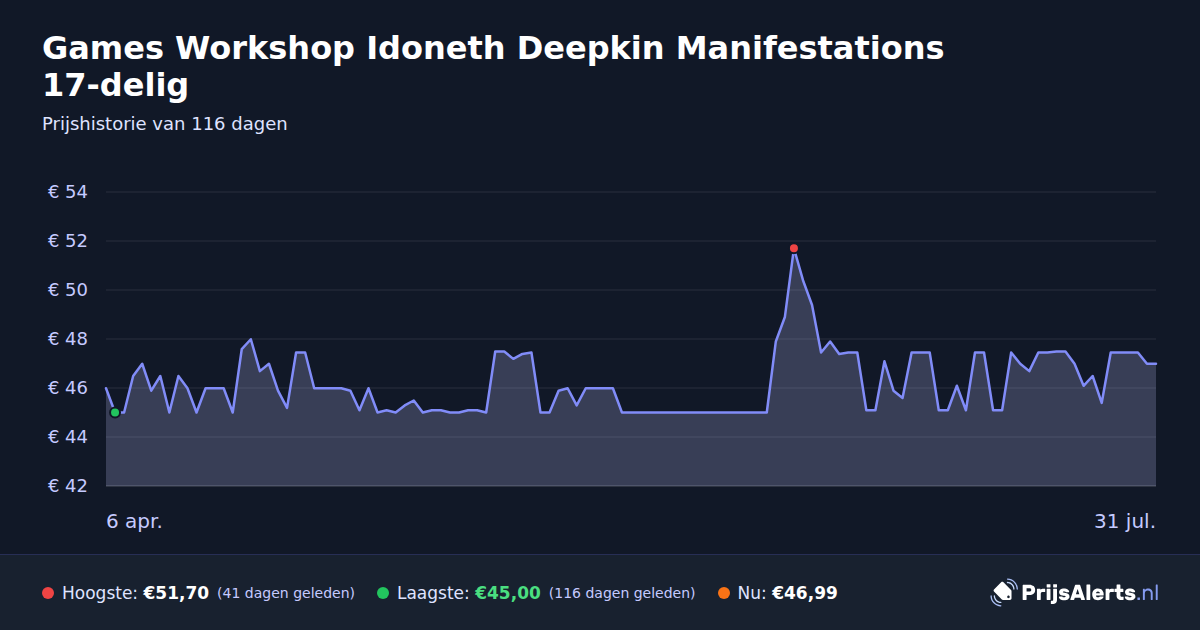Click the highest price value €51,70
Screen dimensions: 1200x630
tap(176, 593)
